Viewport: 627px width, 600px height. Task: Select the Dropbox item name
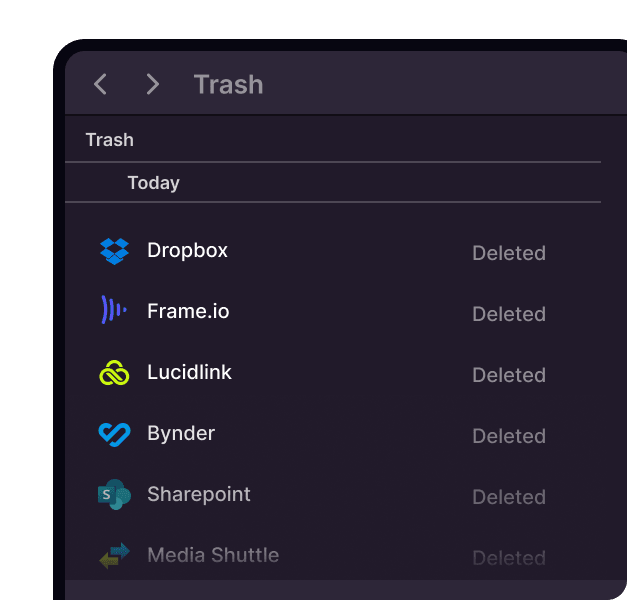tap(187, 250)
